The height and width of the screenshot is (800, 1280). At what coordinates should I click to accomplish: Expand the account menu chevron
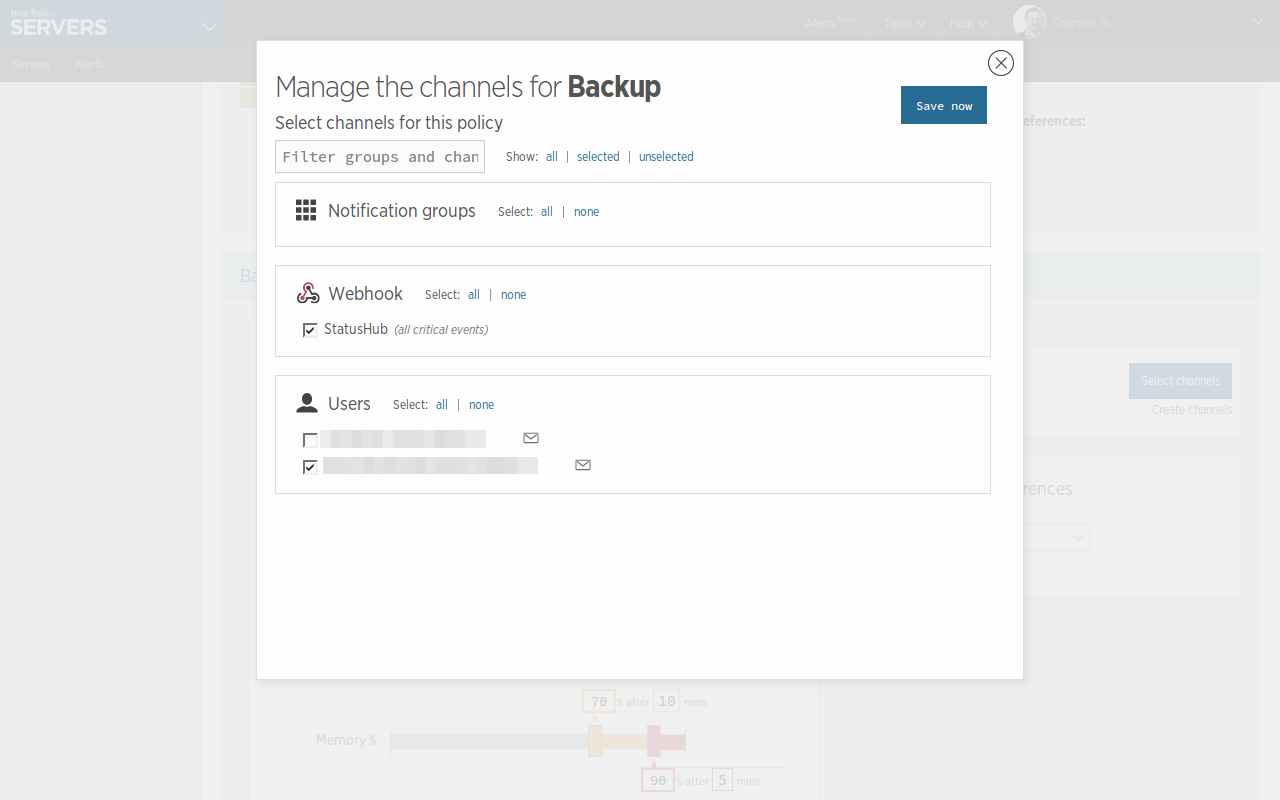[1258, 21]
